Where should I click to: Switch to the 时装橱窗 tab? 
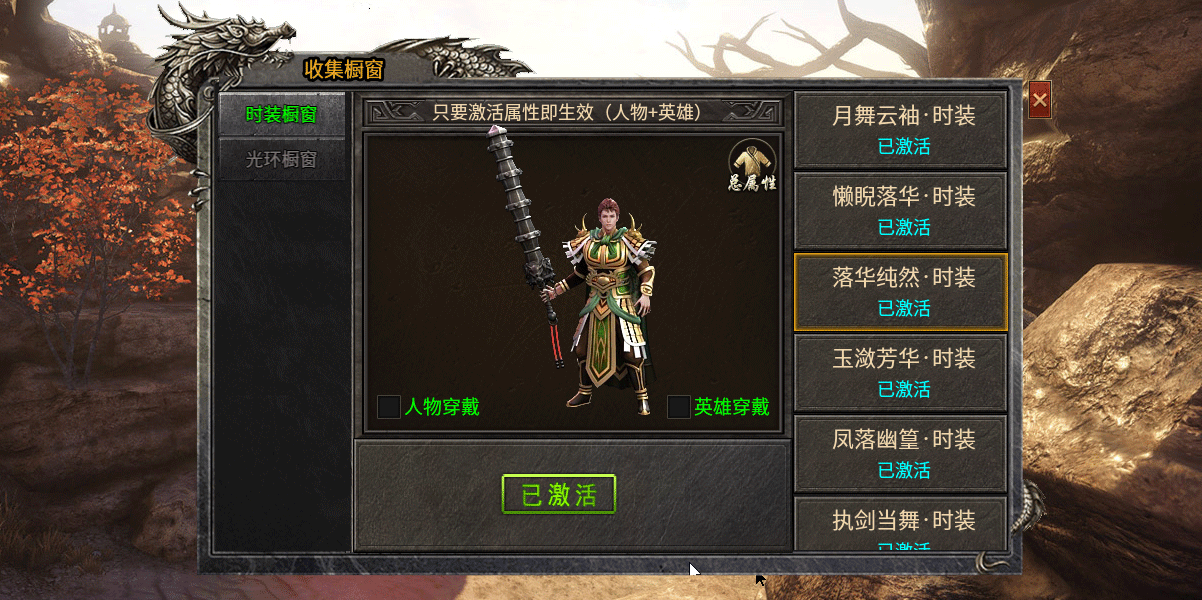click(x=282, y=114)
